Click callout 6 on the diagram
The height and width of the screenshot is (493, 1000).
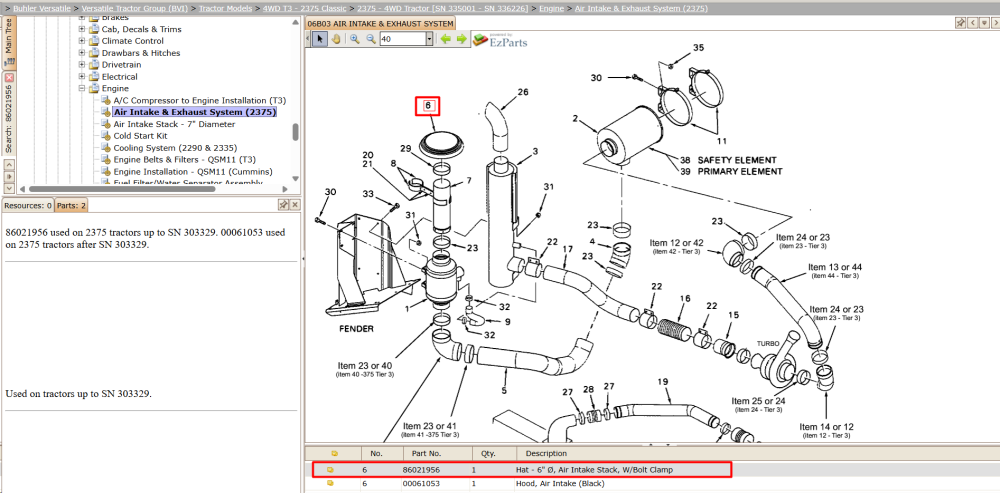click(428, 105)
